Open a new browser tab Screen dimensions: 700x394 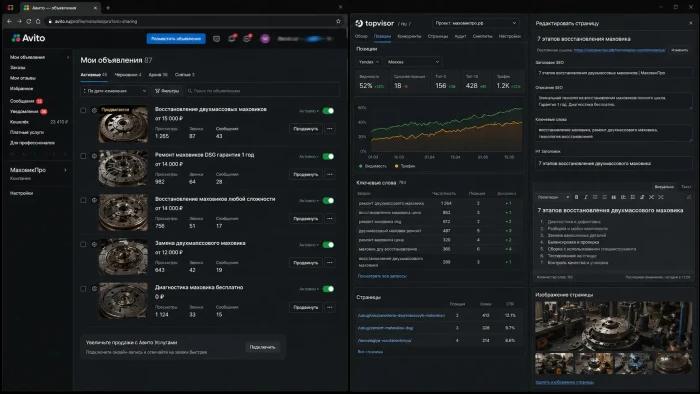(x=108, y=8)
